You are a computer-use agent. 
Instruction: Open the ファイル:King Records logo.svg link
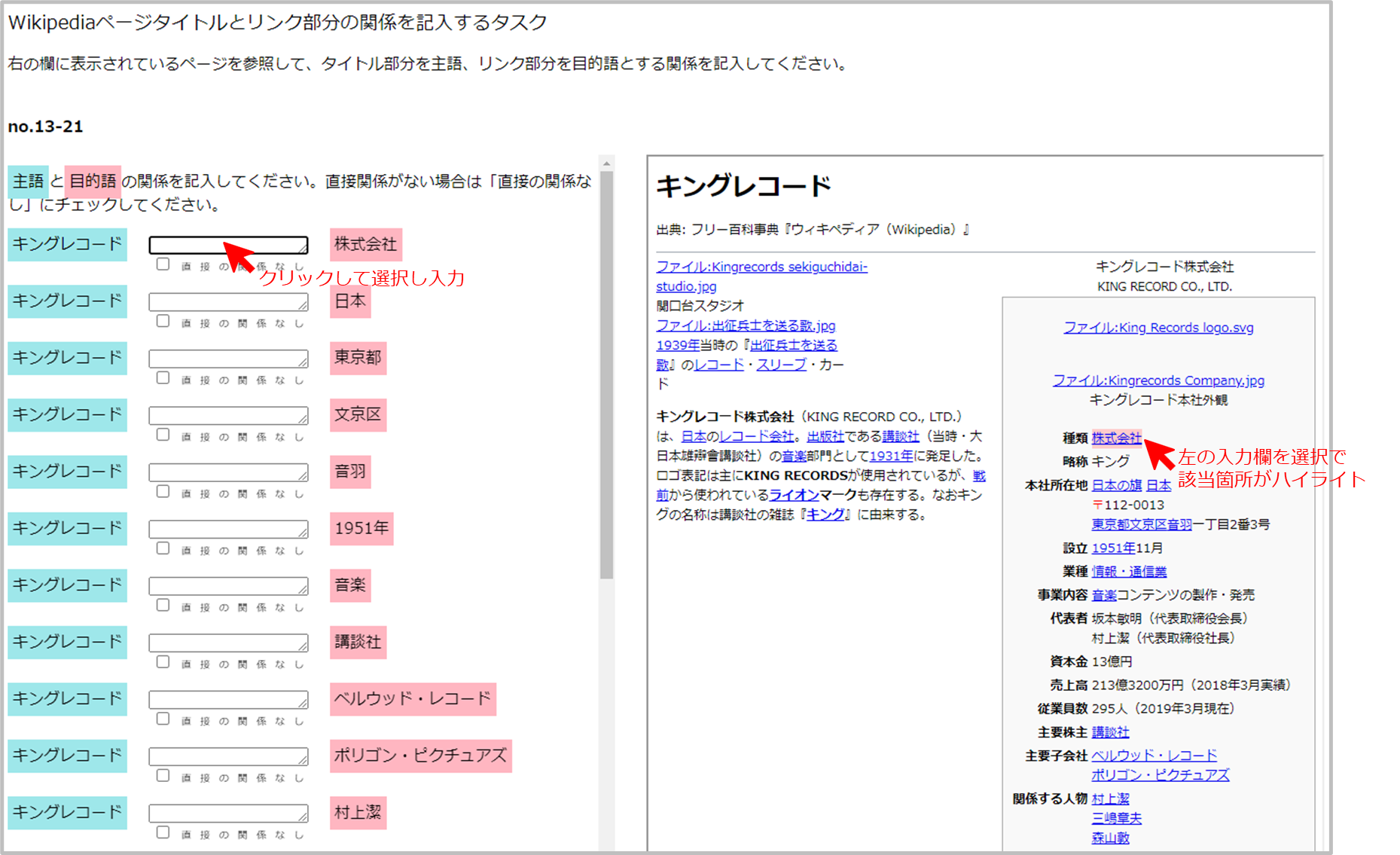(1158, 328)
